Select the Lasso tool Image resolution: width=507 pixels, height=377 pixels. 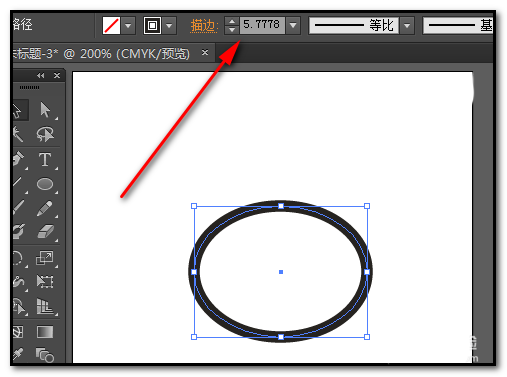point(45,134)
